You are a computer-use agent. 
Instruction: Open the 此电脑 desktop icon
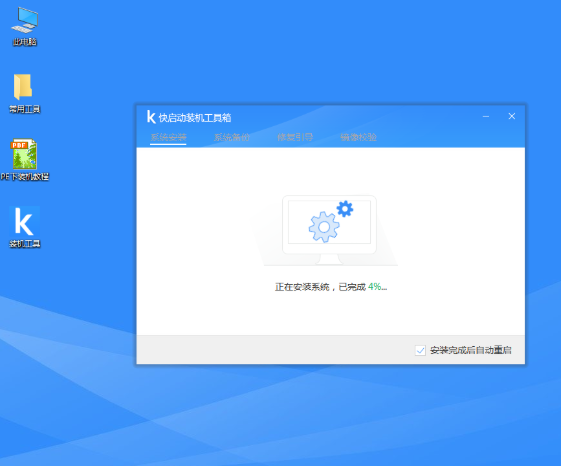pos(24,26)
